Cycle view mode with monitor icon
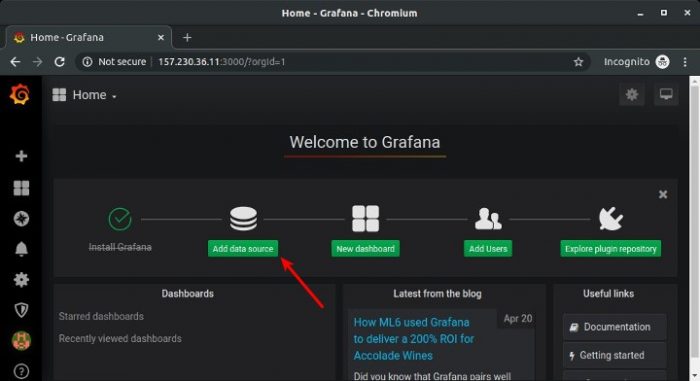This screenshot has height=381, width=700. click(666, 95)
